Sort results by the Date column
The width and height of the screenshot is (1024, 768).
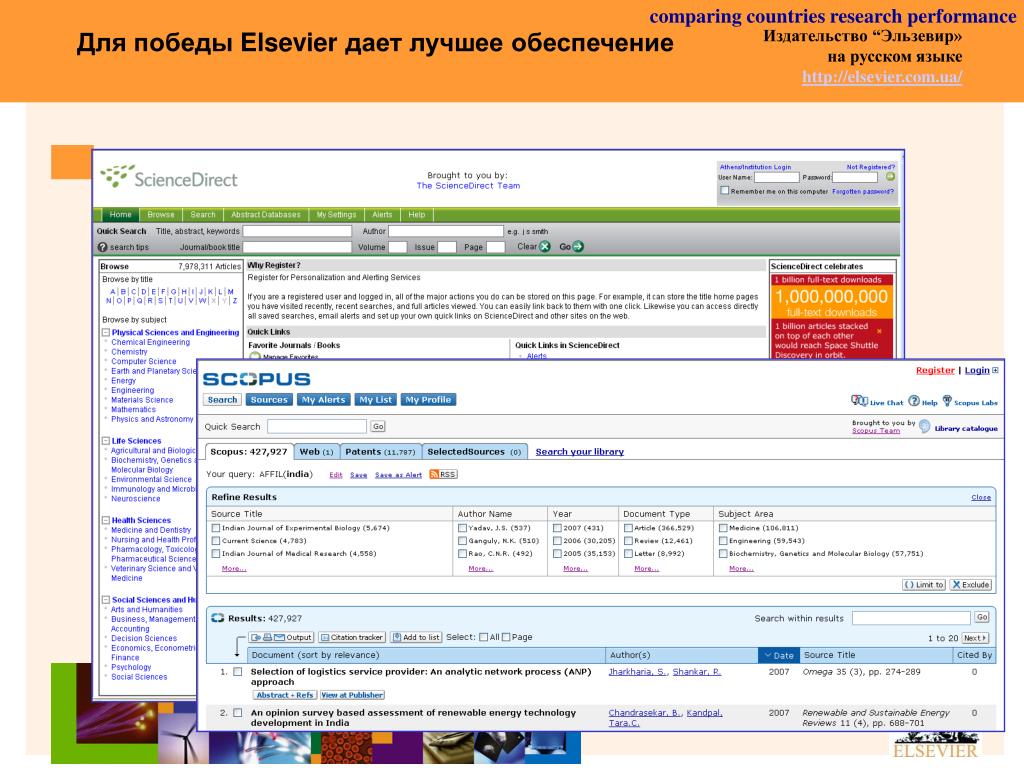778,655
